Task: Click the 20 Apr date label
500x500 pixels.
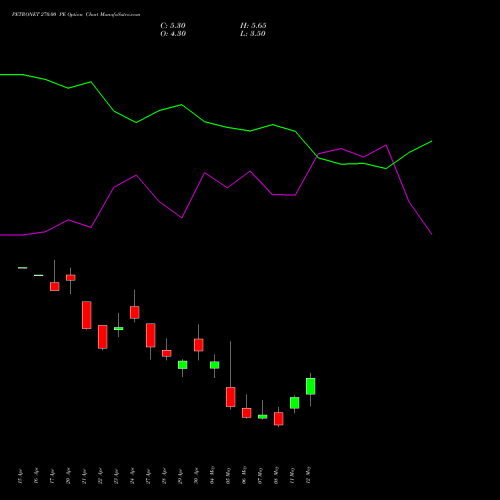Action: [68, 476]
